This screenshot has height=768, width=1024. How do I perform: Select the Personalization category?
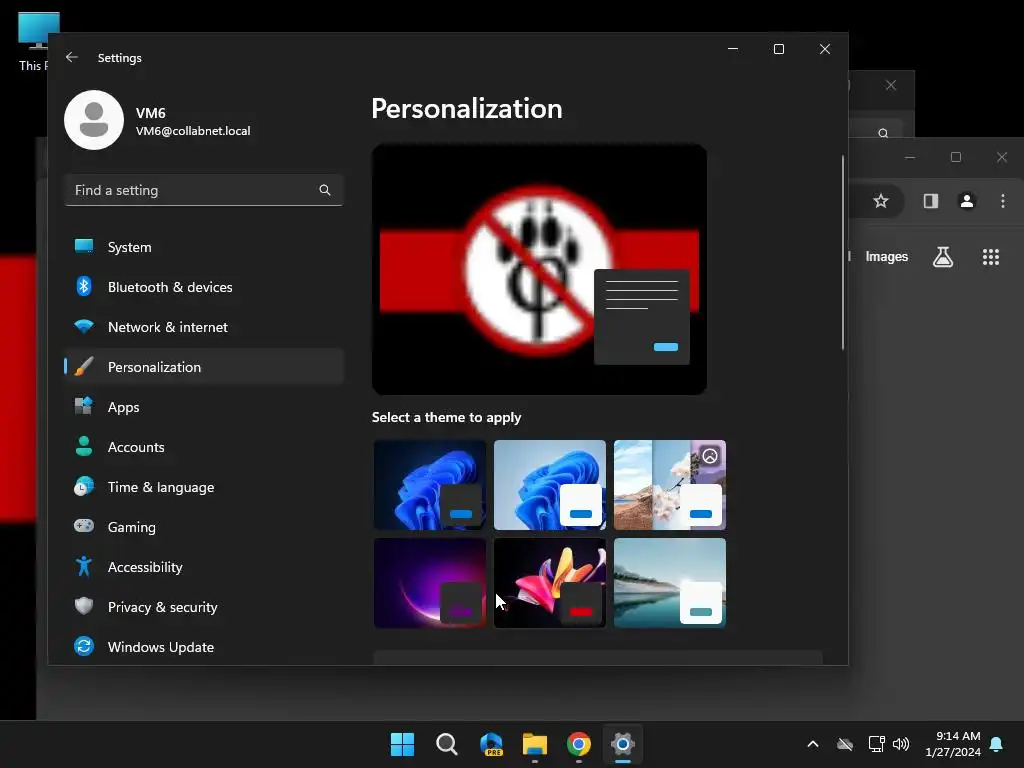204,366
